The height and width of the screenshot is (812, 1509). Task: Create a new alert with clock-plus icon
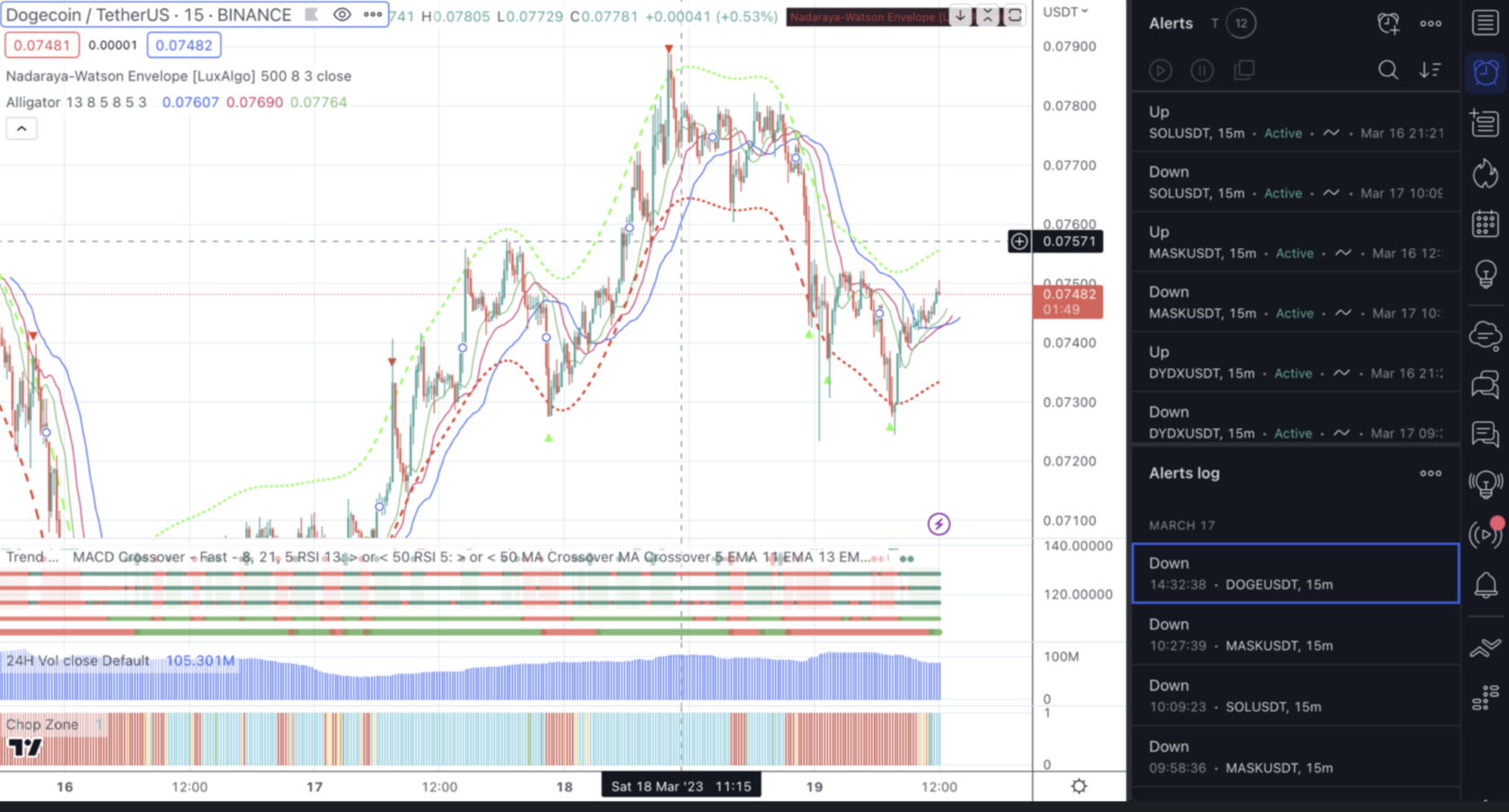(x=1388, y=23)
